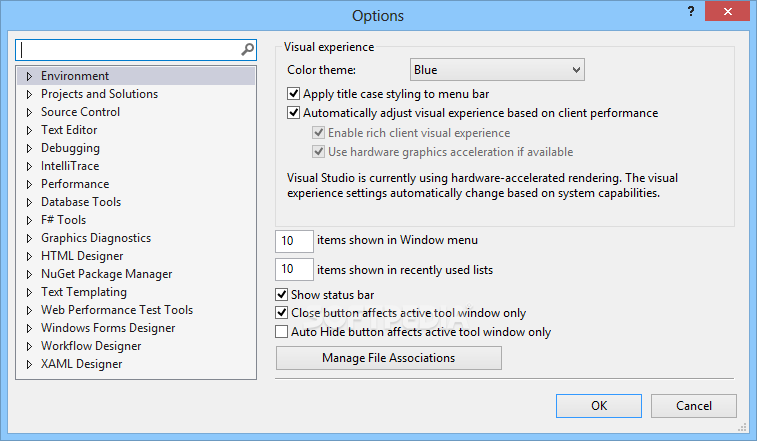Select the Text Editor category

click(x=69, y=129)
